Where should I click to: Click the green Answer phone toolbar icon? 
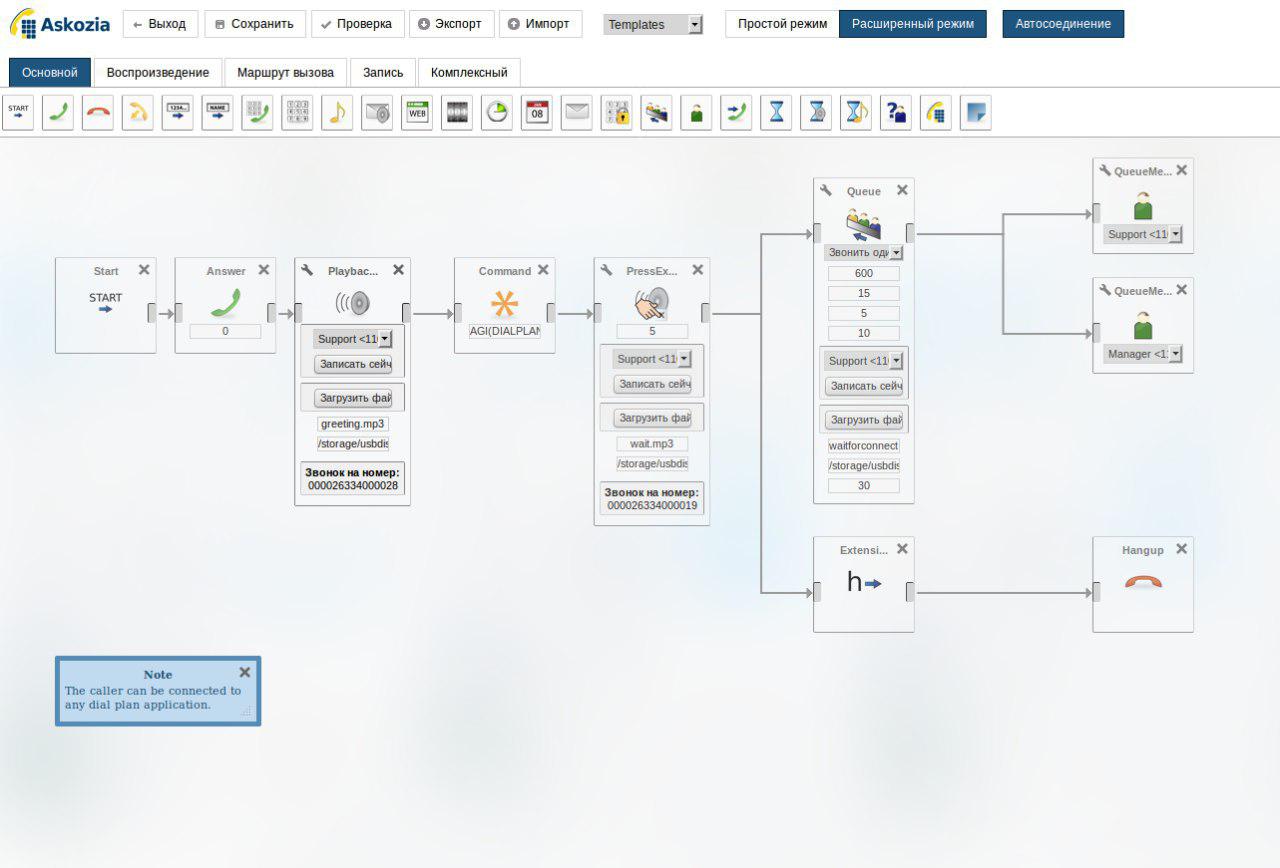(x=58, y=113)
